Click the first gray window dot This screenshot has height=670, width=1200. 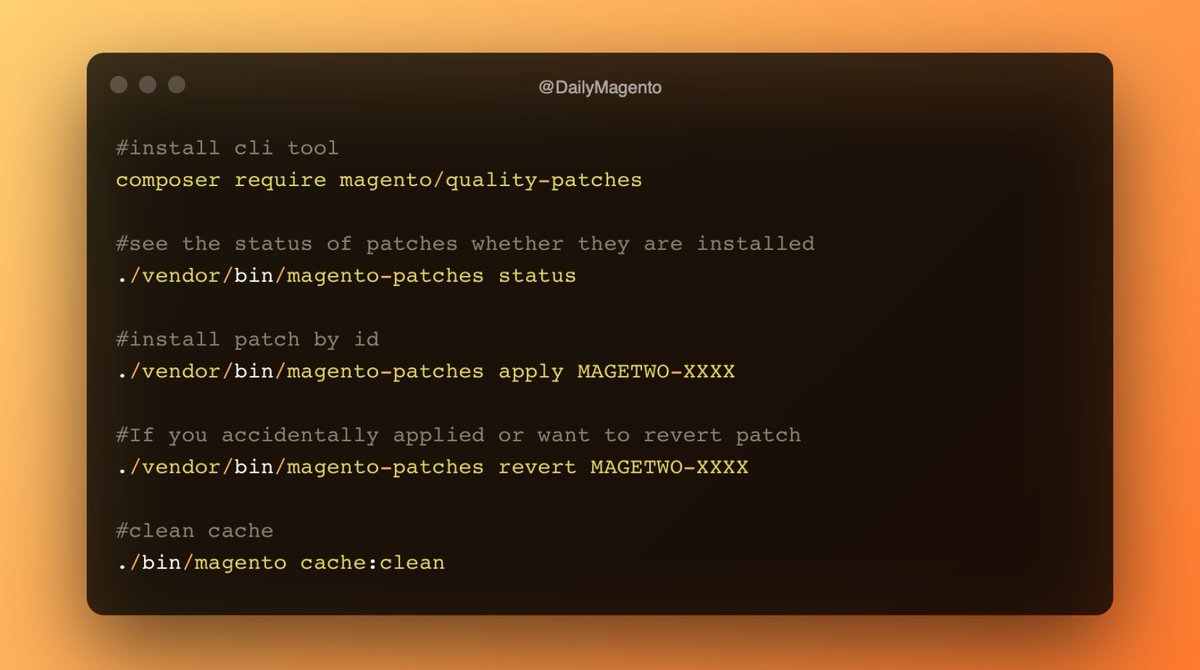119,85
